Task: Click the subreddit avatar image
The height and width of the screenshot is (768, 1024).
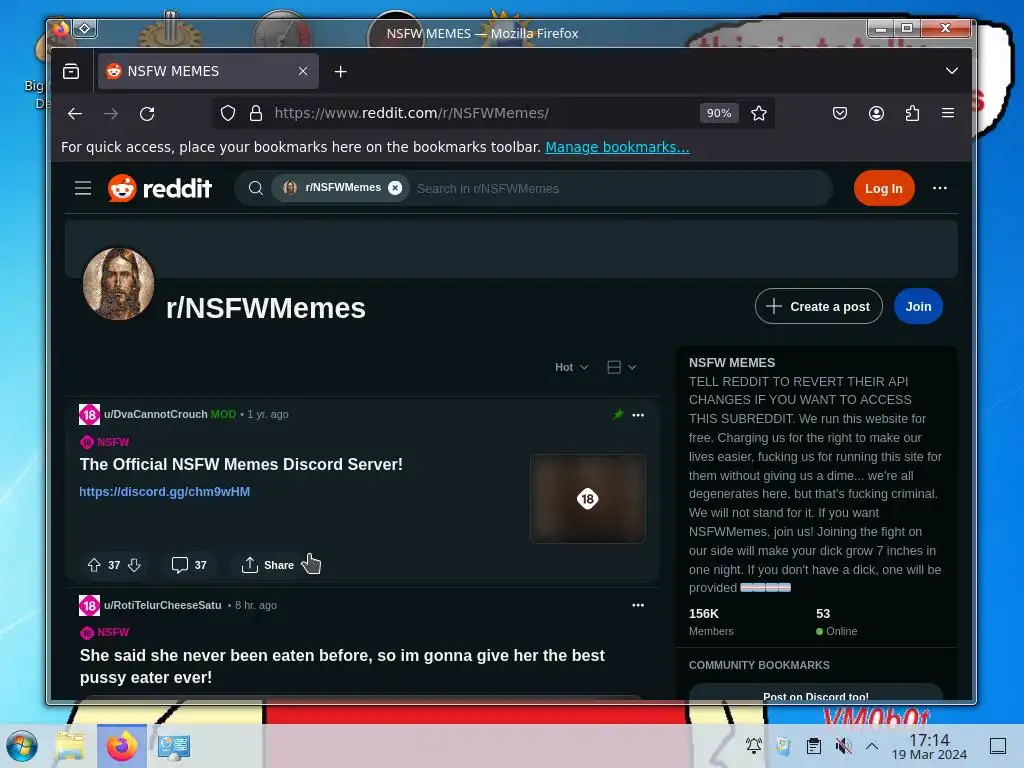Action: [x=118, y=283]
